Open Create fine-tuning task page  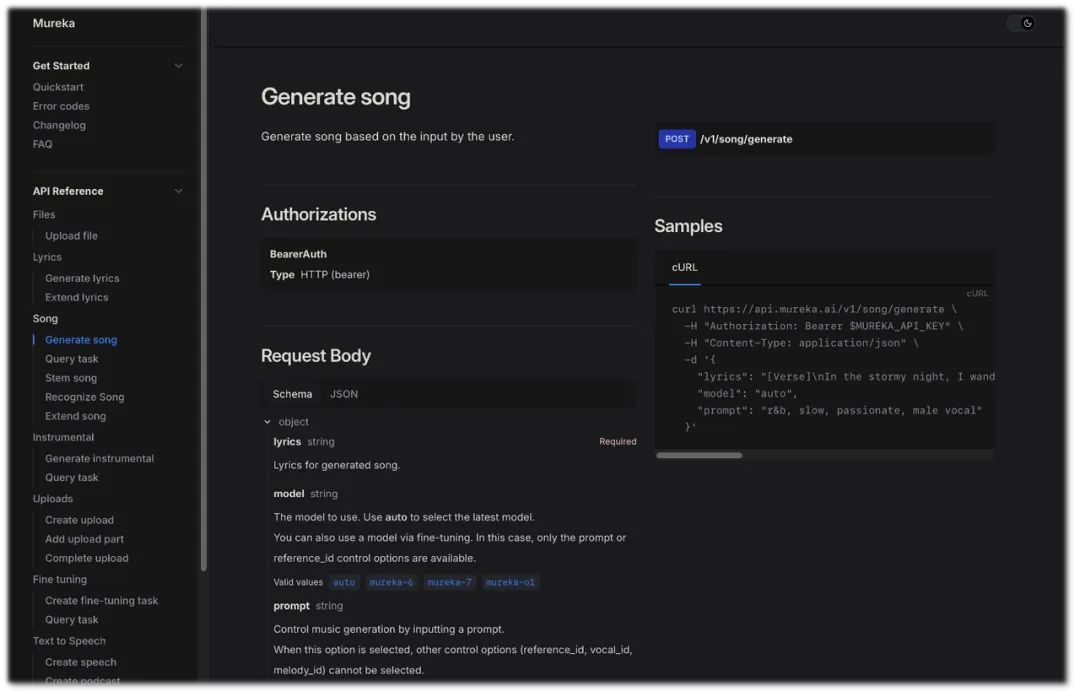(101, 601)
